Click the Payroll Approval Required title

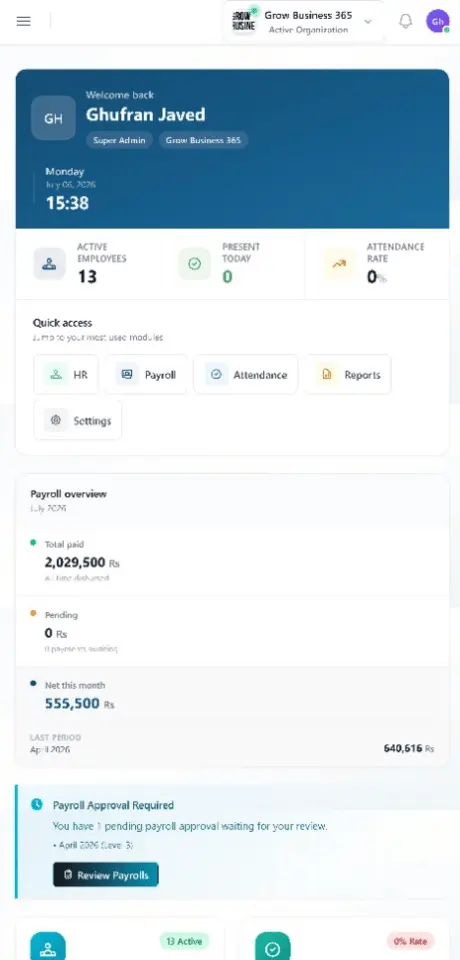[x=113, y=805]
